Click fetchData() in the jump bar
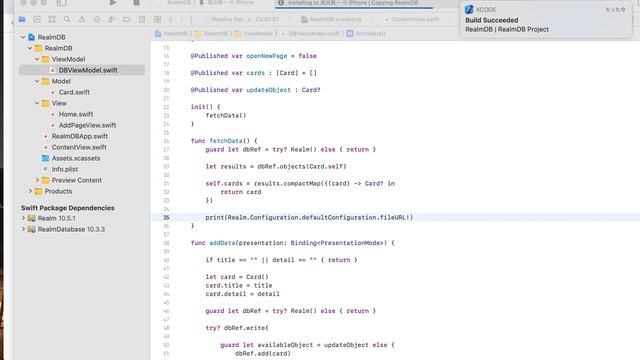This screenshot has width=640, height=360. click(x=366, y=33)
